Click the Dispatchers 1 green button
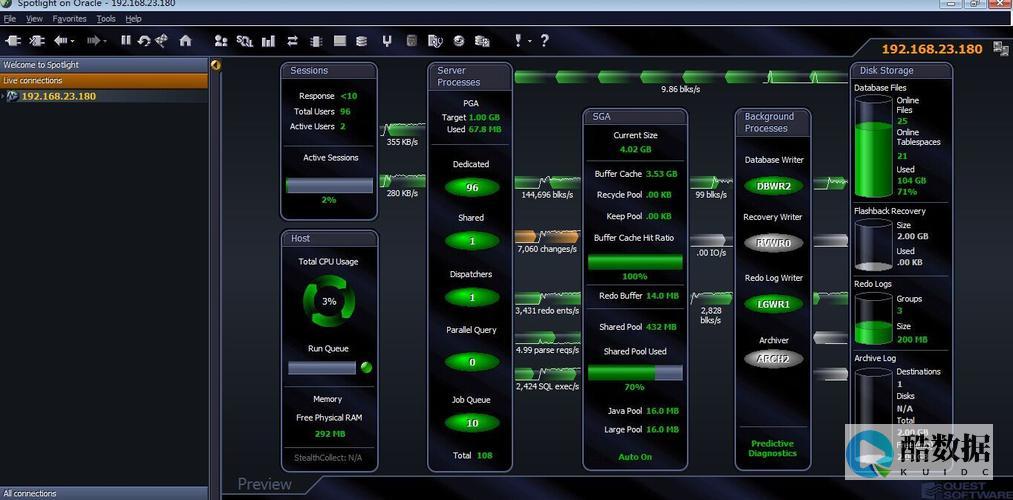This screenshot has width=1013, height=500. [472, 297]
